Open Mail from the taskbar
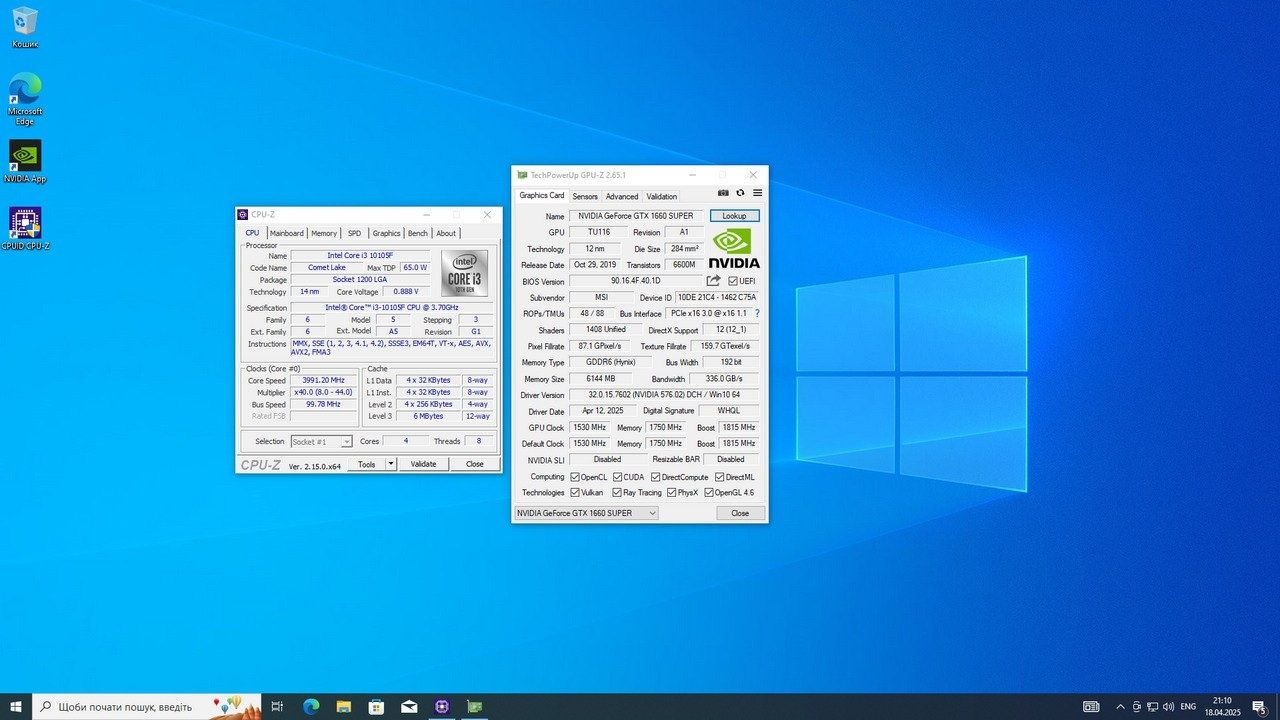Viewport: 1280px width, 720px height. coord(409,706)
